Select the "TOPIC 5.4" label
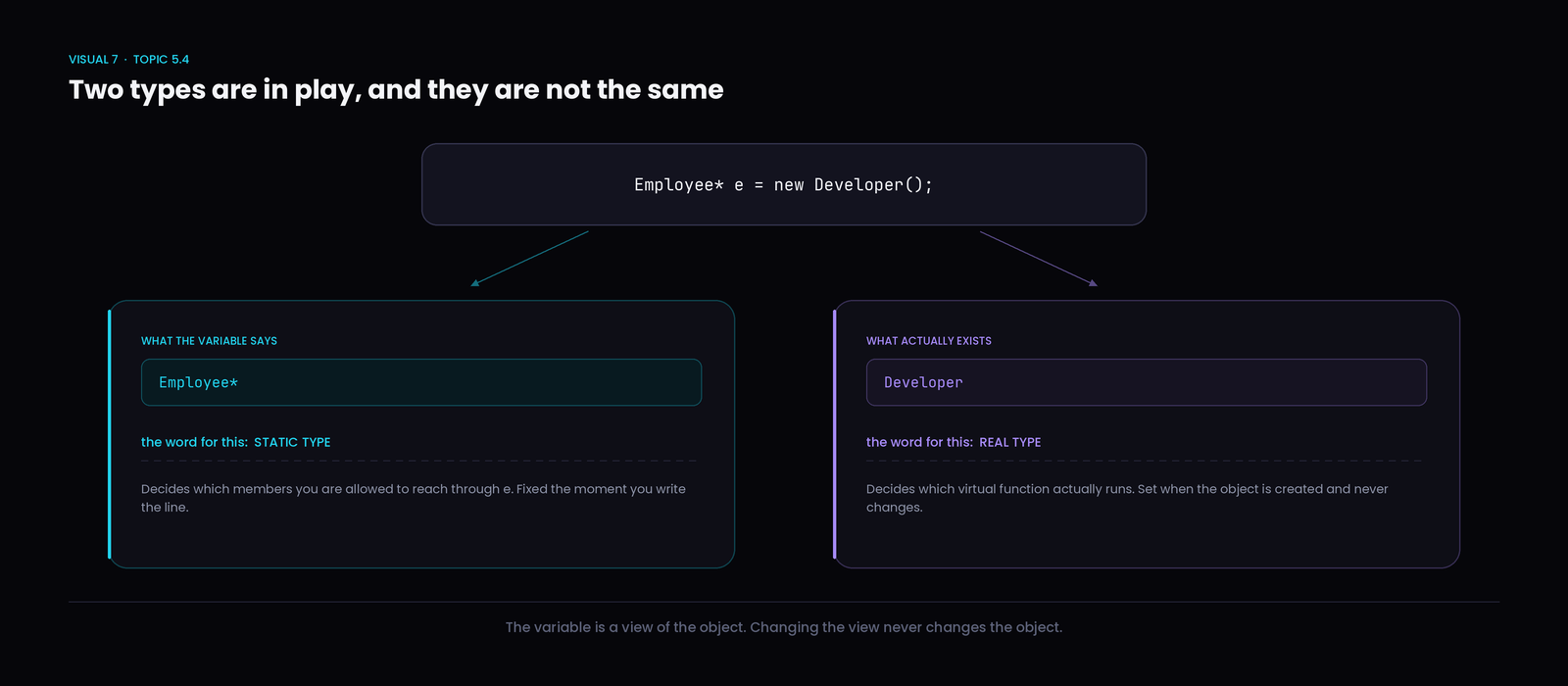The height and width of the screenshot is (686, 1568). click(x=161, y=60)
